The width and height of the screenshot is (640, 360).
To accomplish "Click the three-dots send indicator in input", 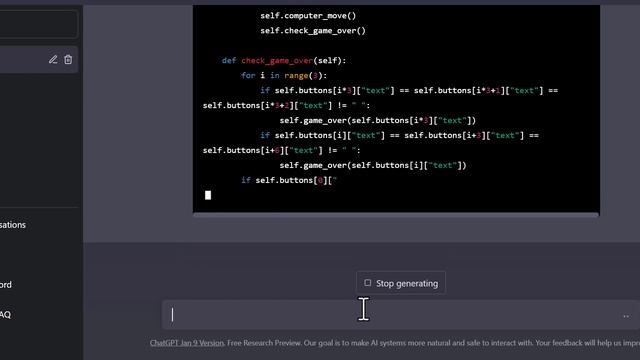I will (x=626, y=316).
